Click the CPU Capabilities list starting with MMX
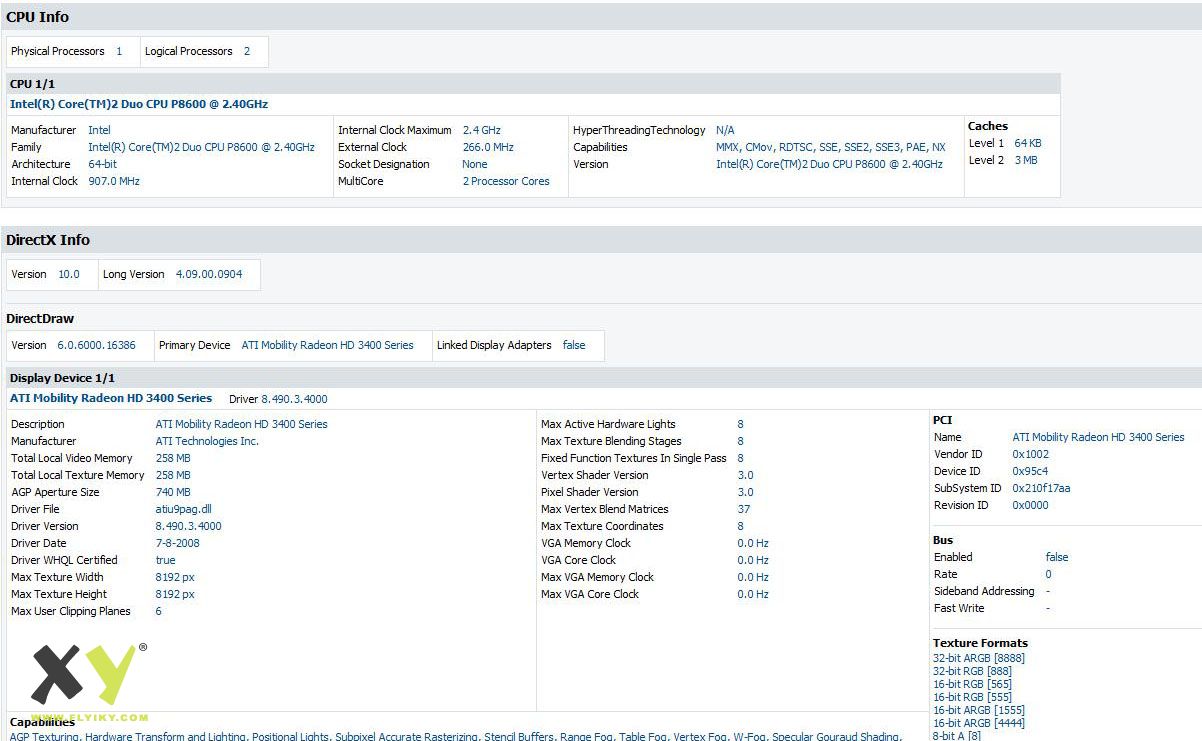Screen dimensions: 1202x741 coord(831,147)
